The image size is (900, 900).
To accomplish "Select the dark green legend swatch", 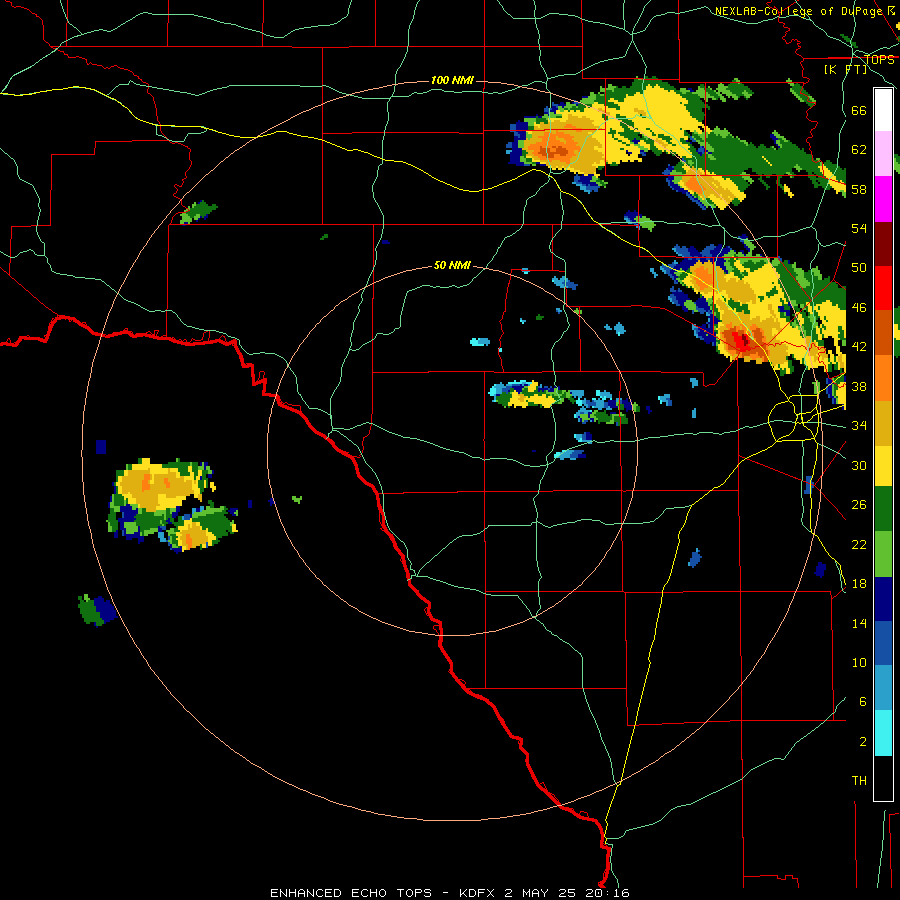I will tap(883, 509).
